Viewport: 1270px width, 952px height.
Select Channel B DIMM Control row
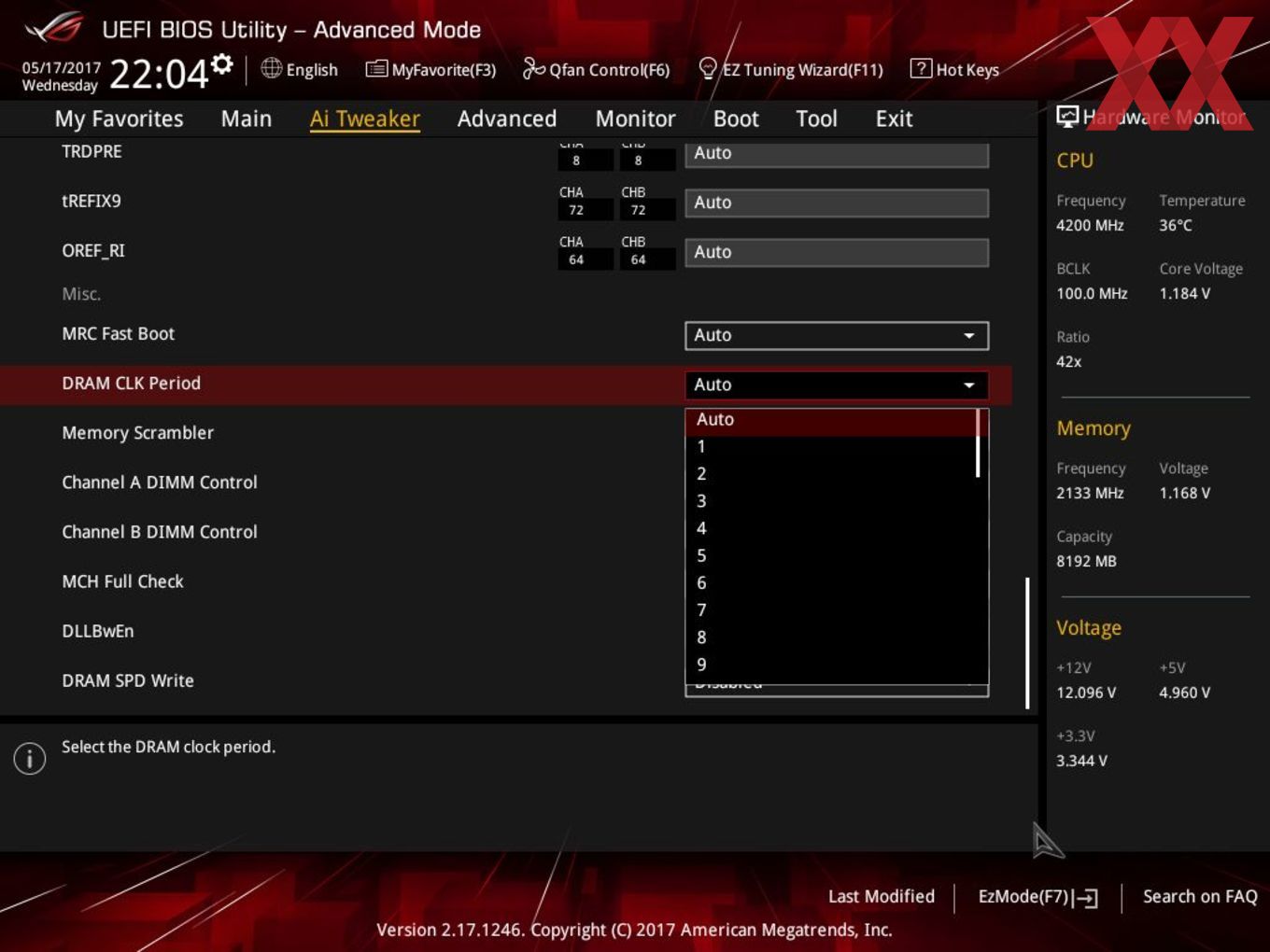point(160,532)
